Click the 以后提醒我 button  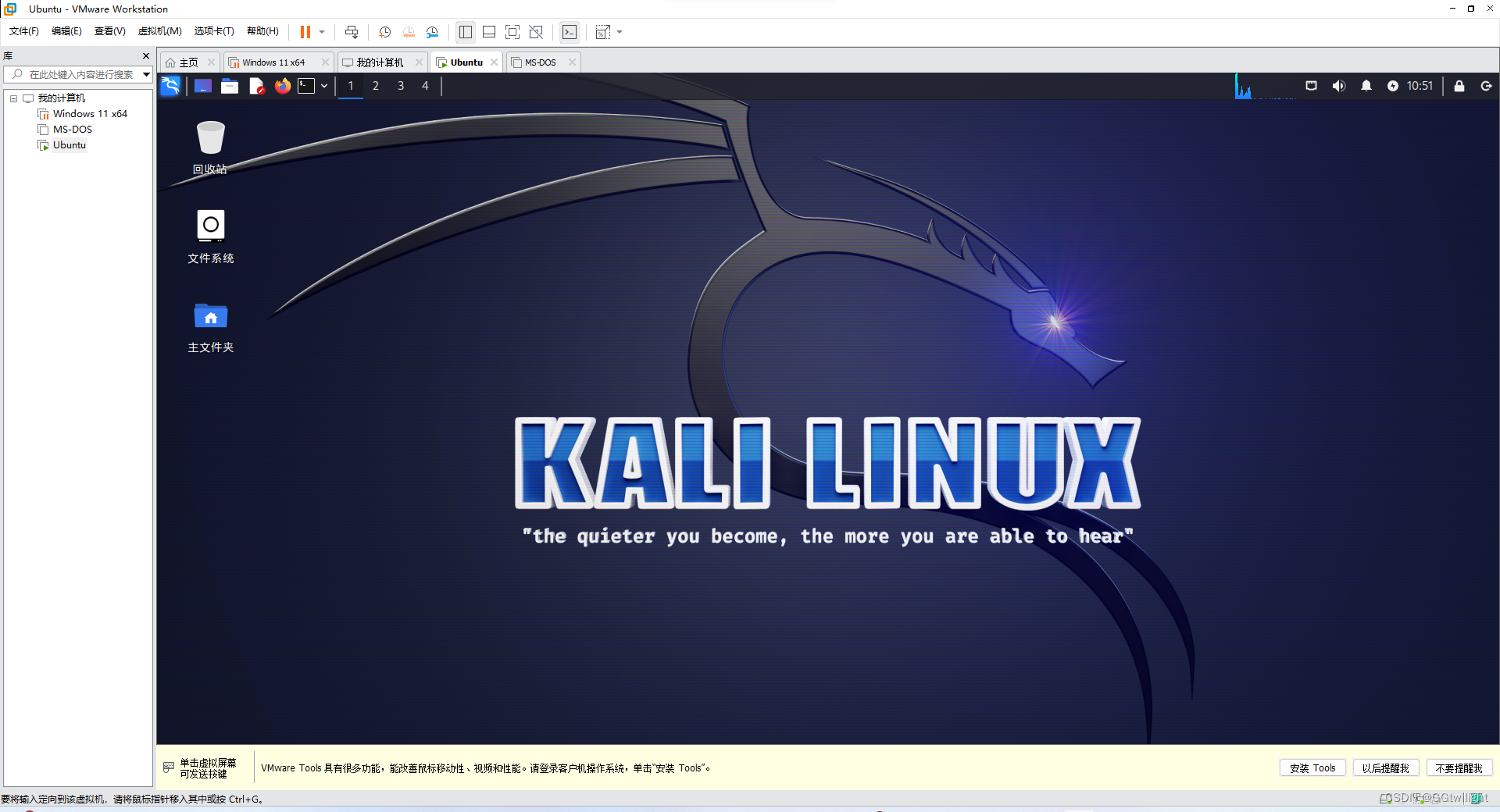[x=1386, y=768]
